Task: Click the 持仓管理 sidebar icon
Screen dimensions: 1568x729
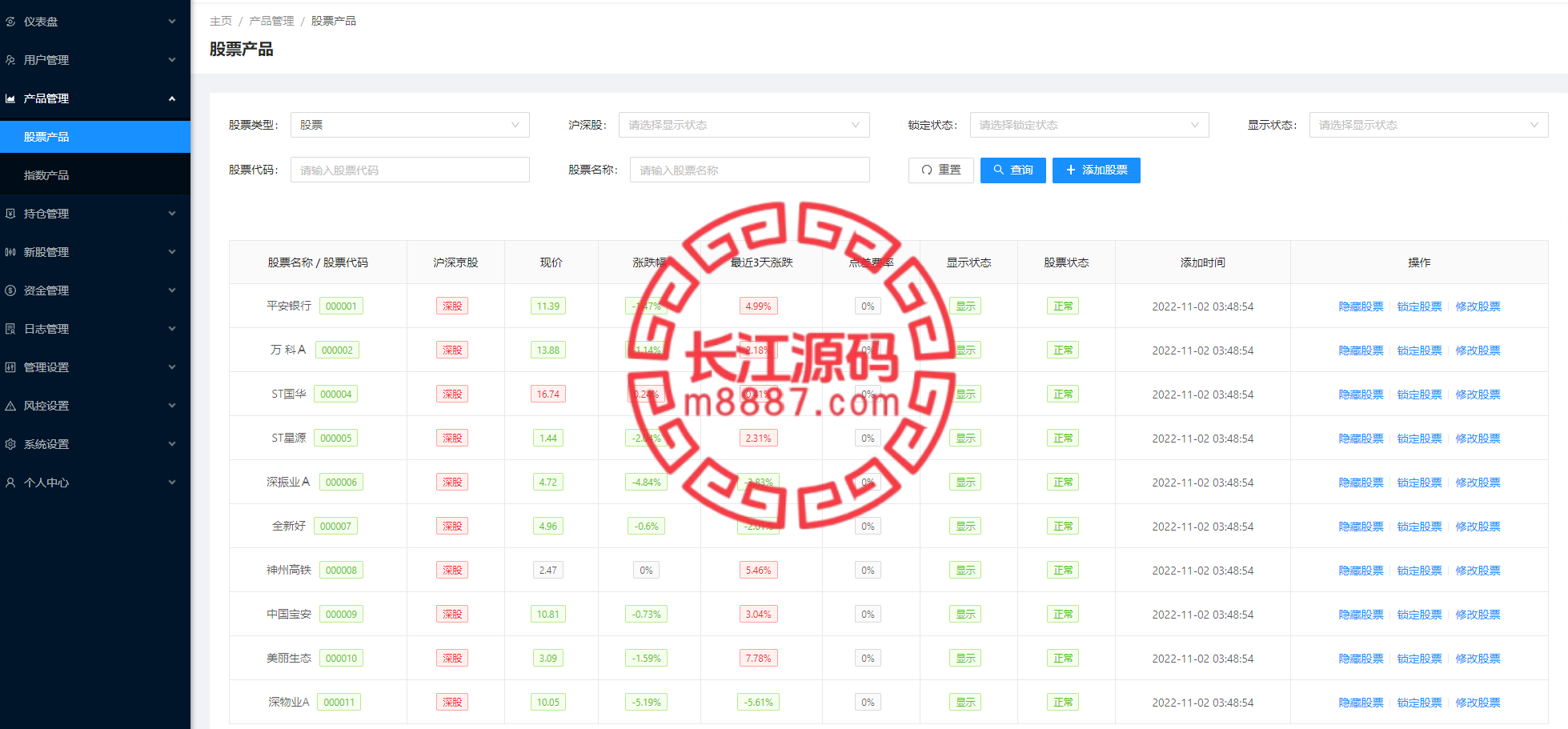Action: (x=10, y=214)
